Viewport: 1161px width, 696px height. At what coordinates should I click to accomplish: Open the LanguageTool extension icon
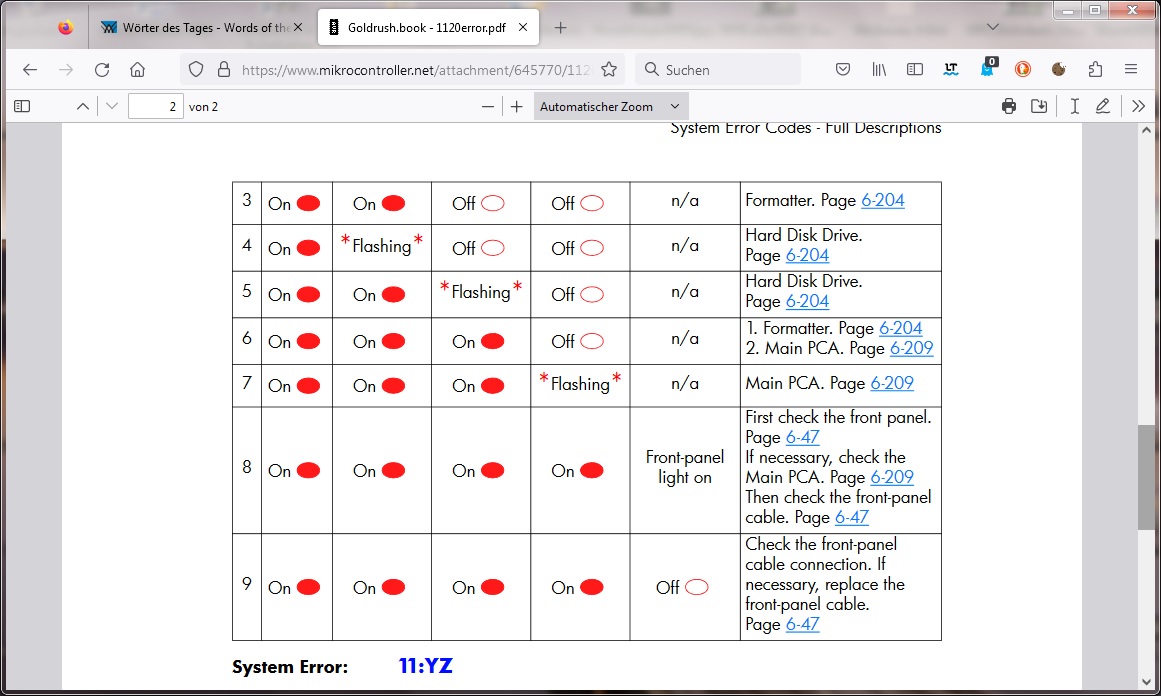click(951, 70)
